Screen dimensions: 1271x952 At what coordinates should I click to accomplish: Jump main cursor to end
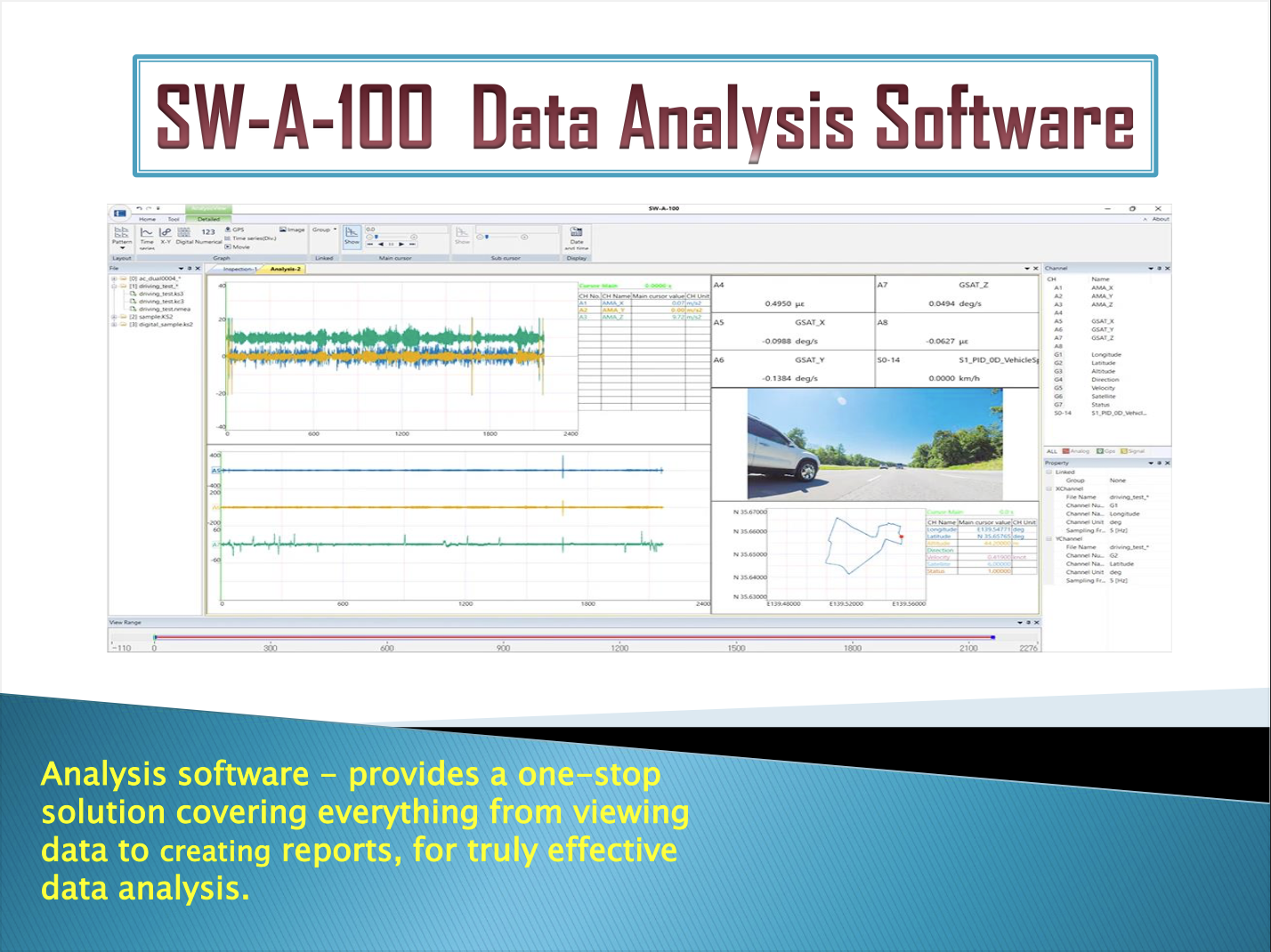412,244
